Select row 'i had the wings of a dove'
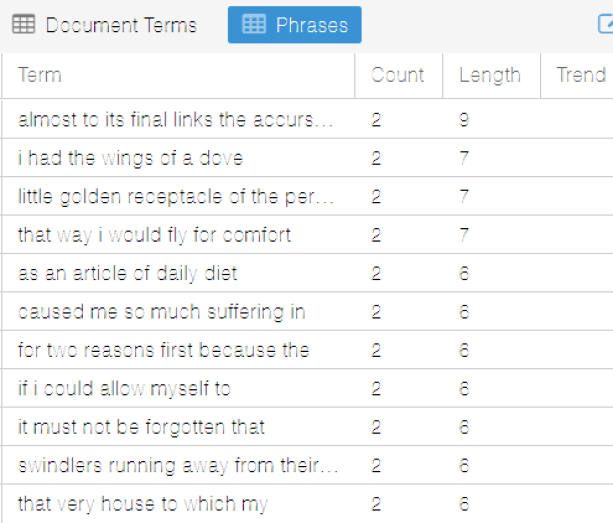The height and width of the screenshot is (523, 613). (x=130, y=158)
